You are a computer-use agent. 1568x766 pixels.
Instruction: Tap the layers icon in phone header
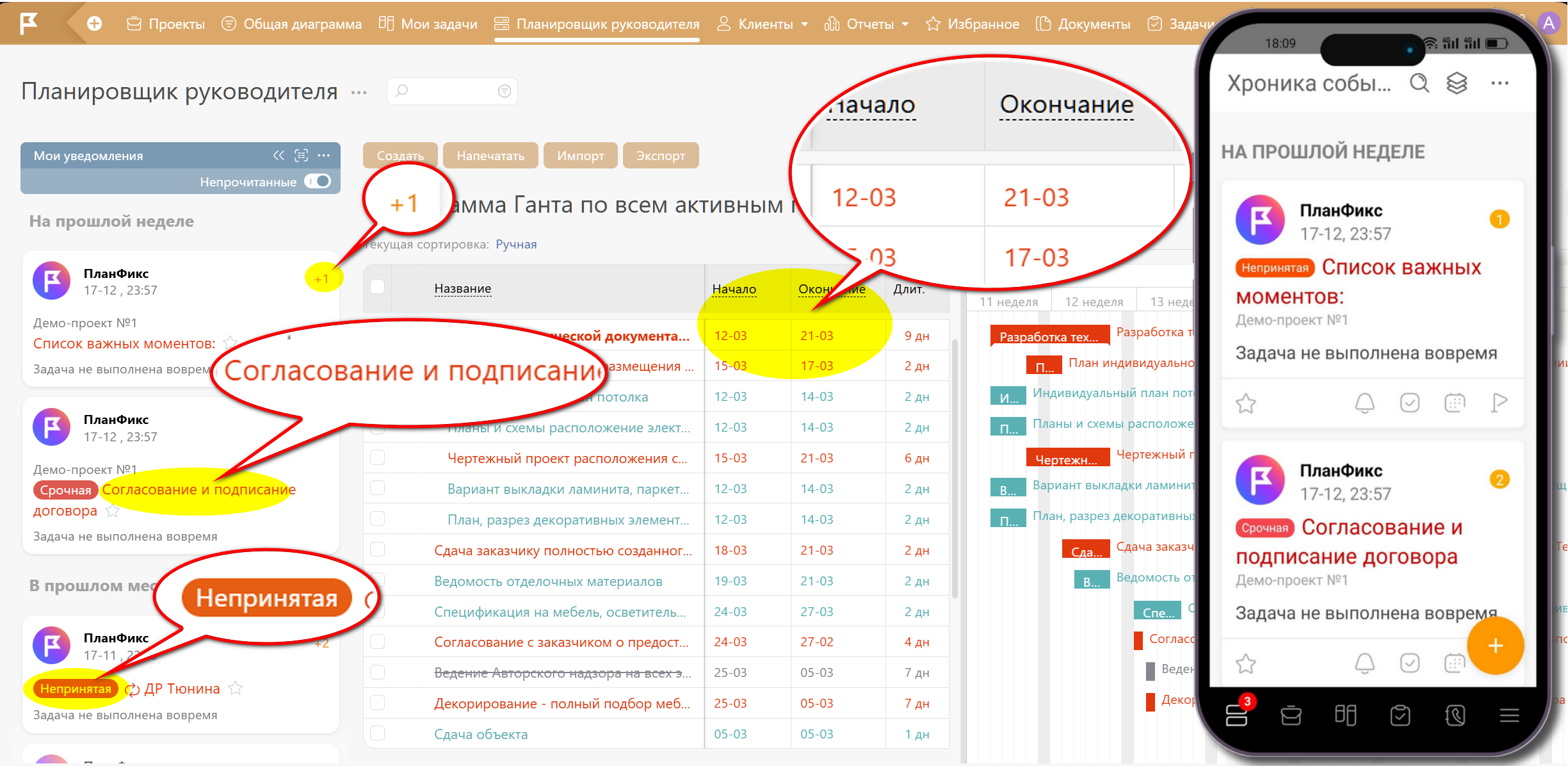tap(1457, 83)
